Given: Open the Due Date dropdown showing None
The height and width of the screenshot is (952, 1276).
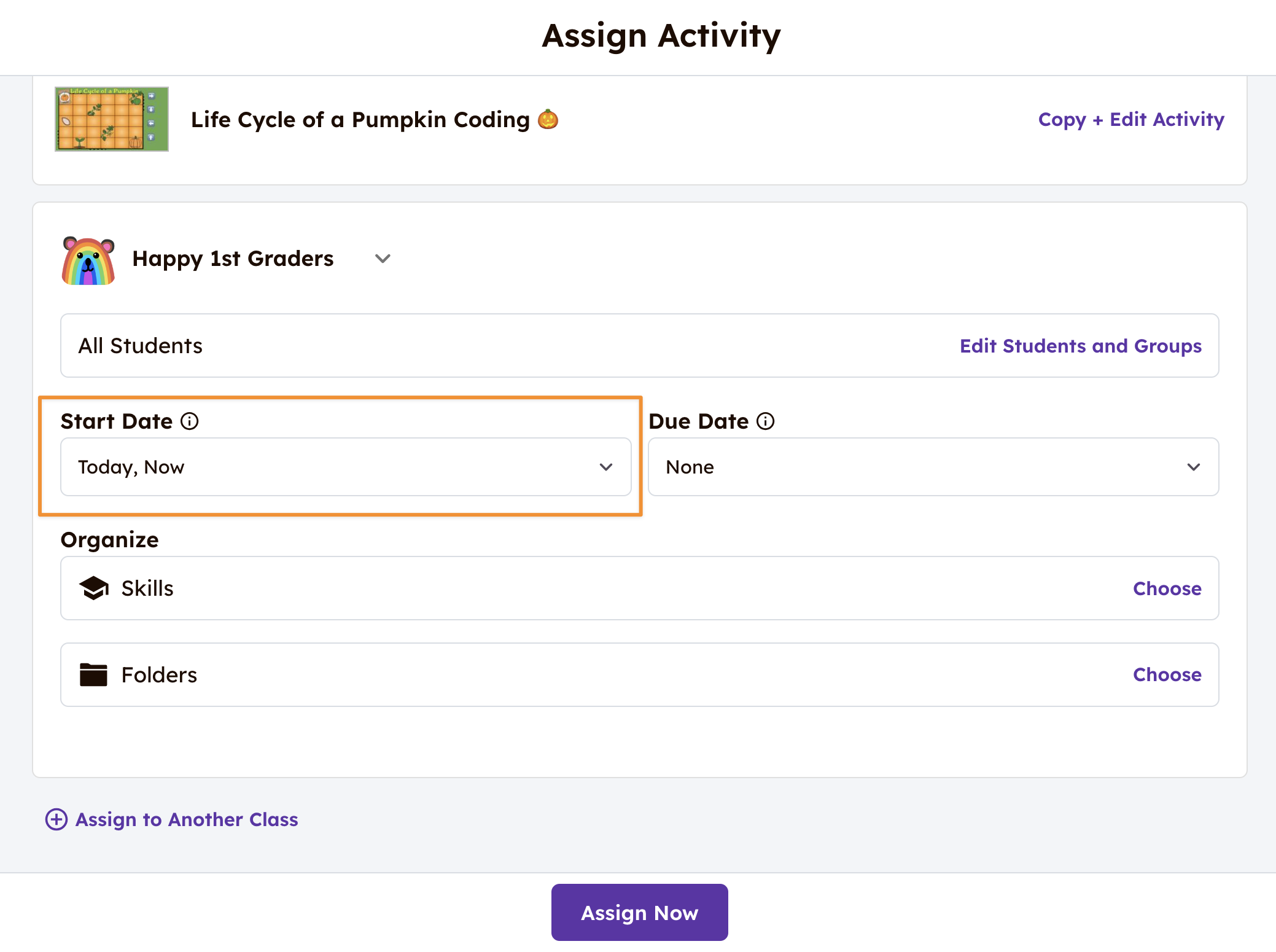Looking at the screenshot, I should [x=933, y=467].
